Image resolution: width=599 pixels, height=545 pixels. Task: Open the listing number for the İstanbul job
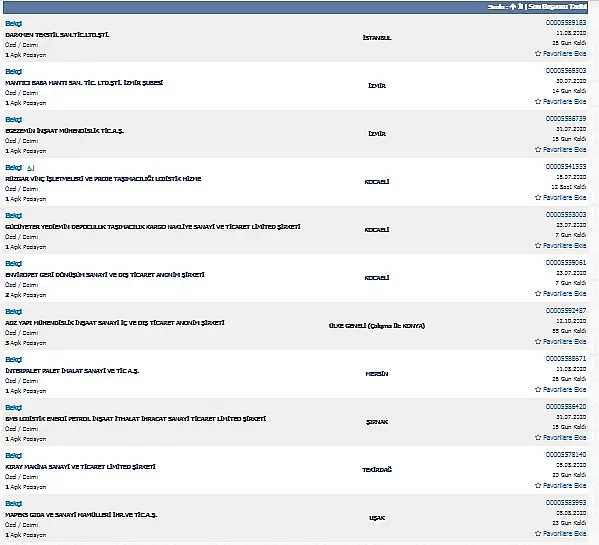(566, 23)
